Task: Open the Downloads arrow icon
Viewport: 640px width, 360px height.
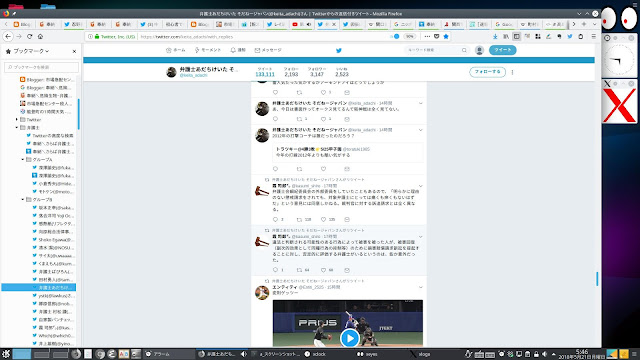Action: [495, 36]
